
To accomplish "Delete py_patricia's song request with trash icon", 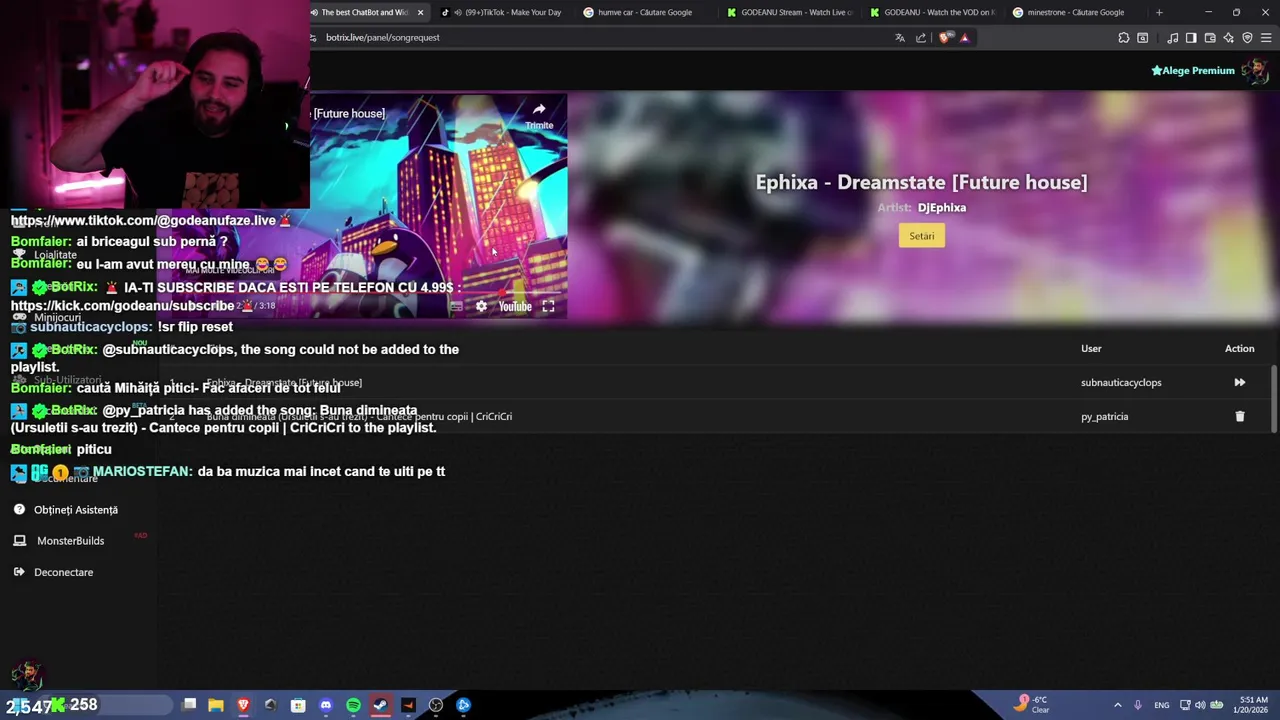I will coord(1239,416).
